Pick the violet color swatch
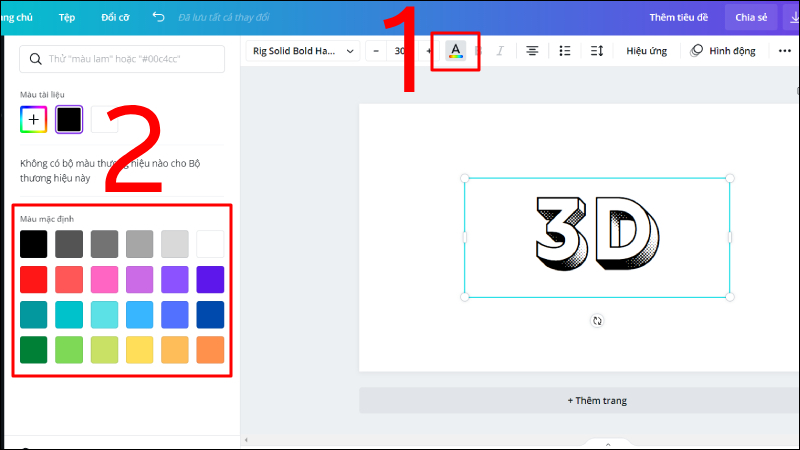This screenshot has width=800, height=450. [x=174, y=280]
